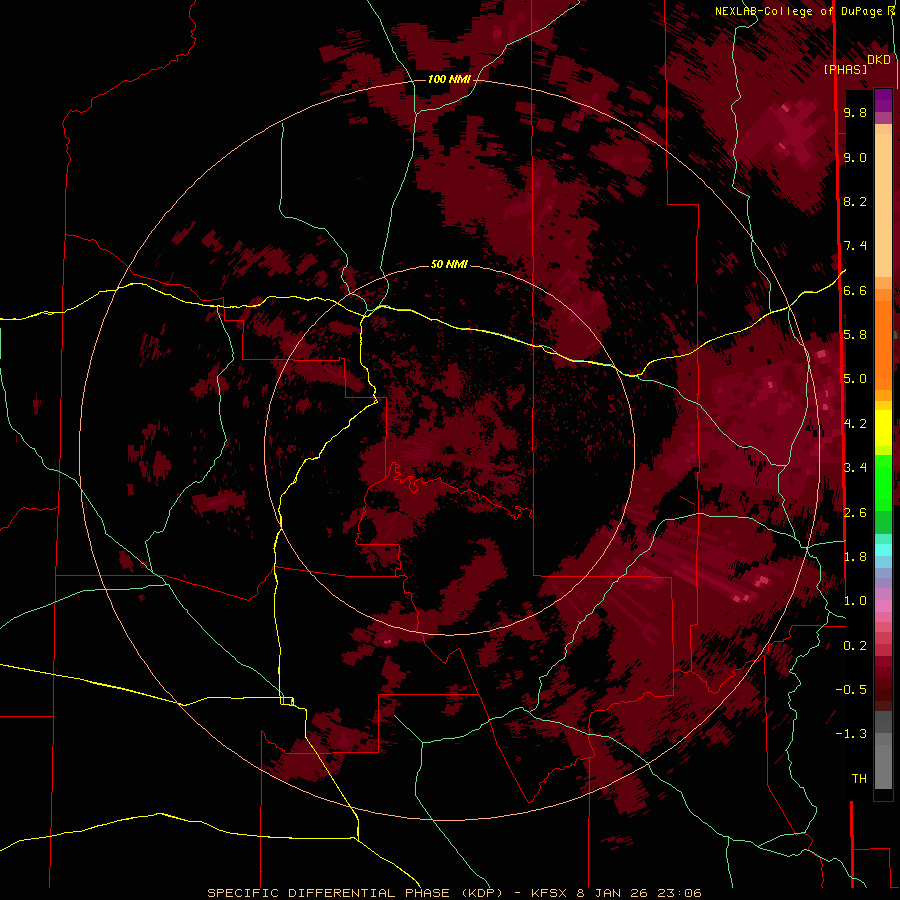Click the 7.4 value on the color scale
Image resolution: width=900 pixels, height=900 pixels.
pyautogui.click(x=855, y=246)
